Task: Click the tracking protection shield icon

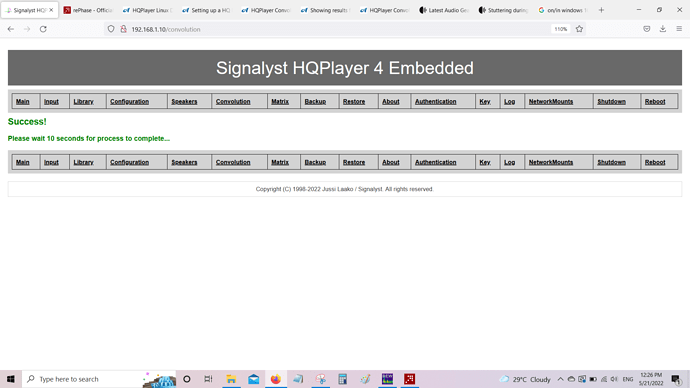Action: coord(111,29)
